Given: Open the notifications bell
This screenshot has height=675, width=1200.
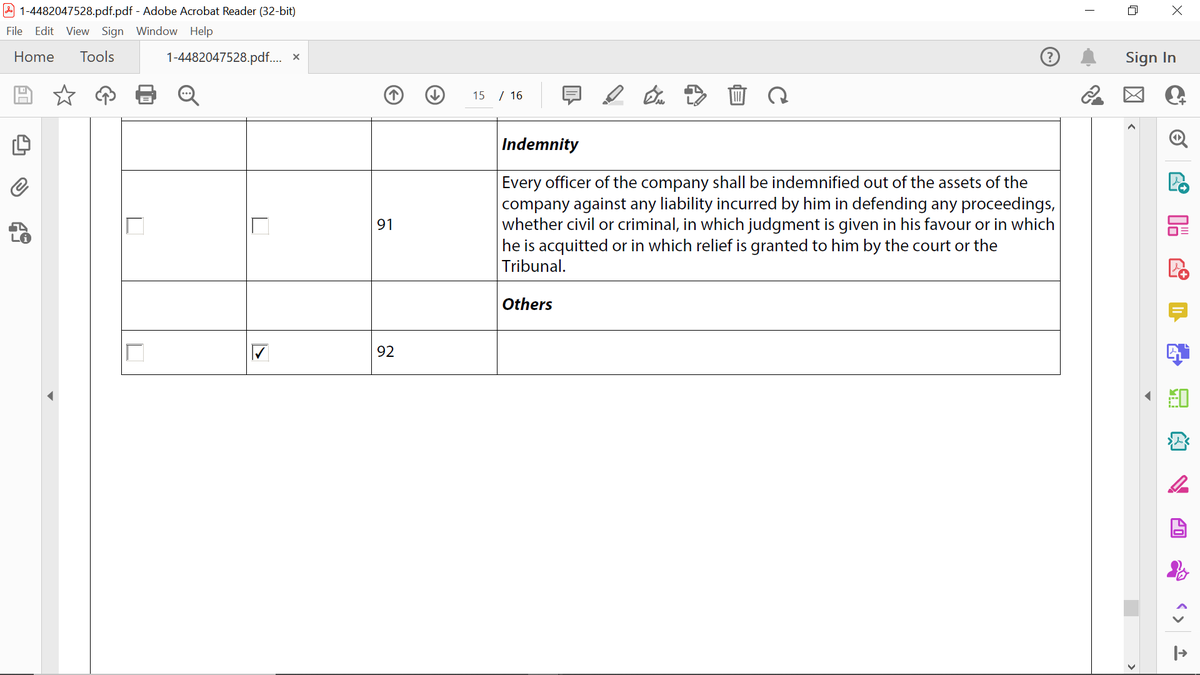Looking at the screenshot, I should coord(1090,57).
